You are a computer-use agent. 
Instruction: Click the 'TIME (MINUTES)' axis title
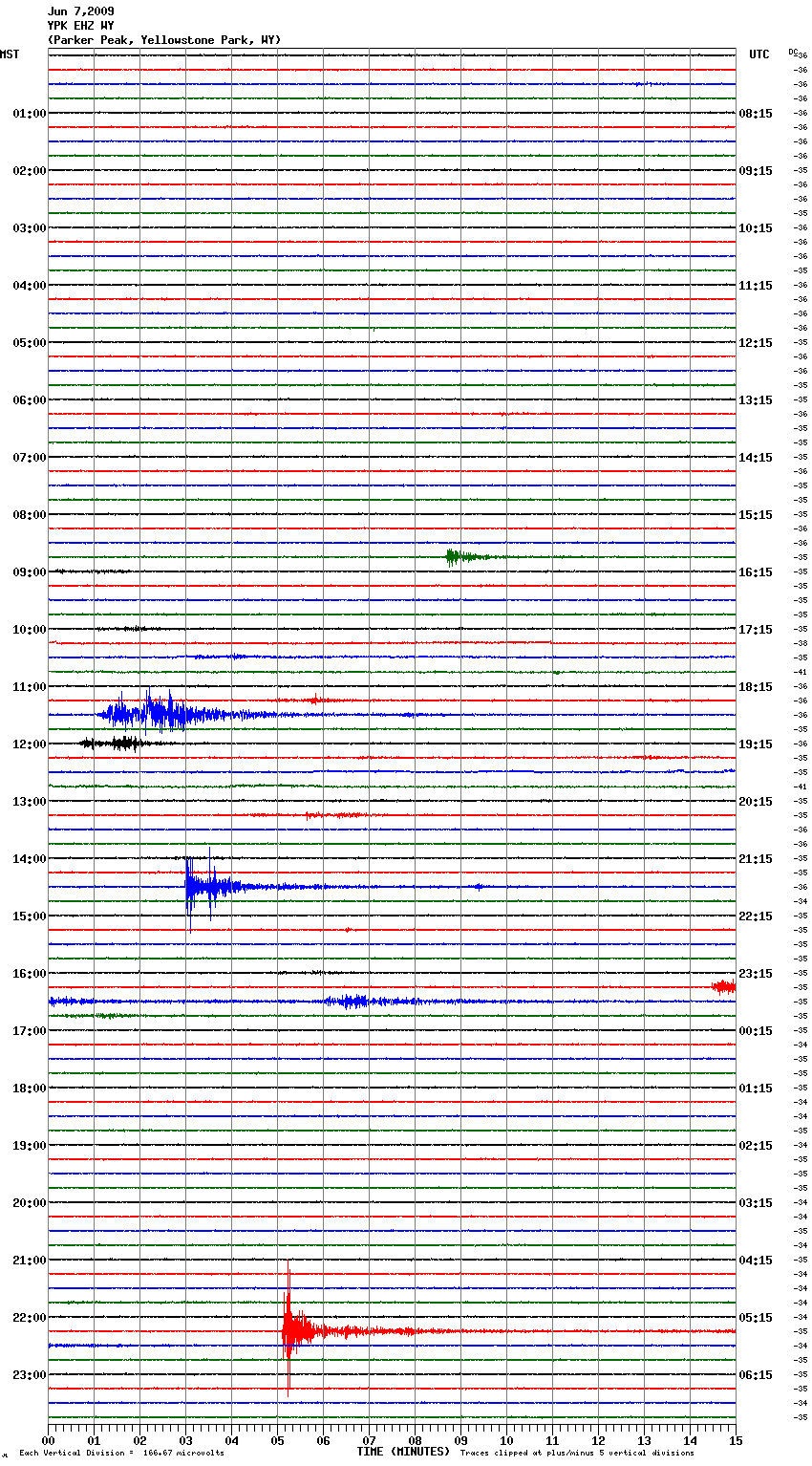pyautogui.click(x=403, y=1452)
